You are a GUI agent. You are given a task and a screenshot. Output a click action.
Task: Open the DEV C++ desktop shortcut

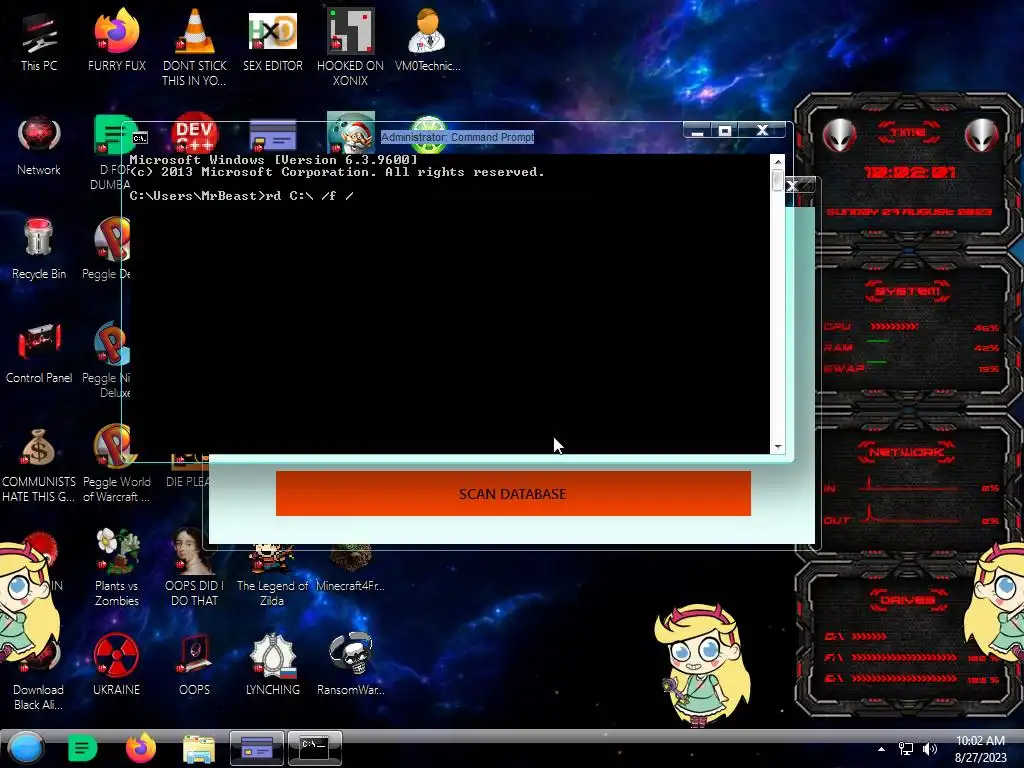pyautogui.click(x=194, y=135)
